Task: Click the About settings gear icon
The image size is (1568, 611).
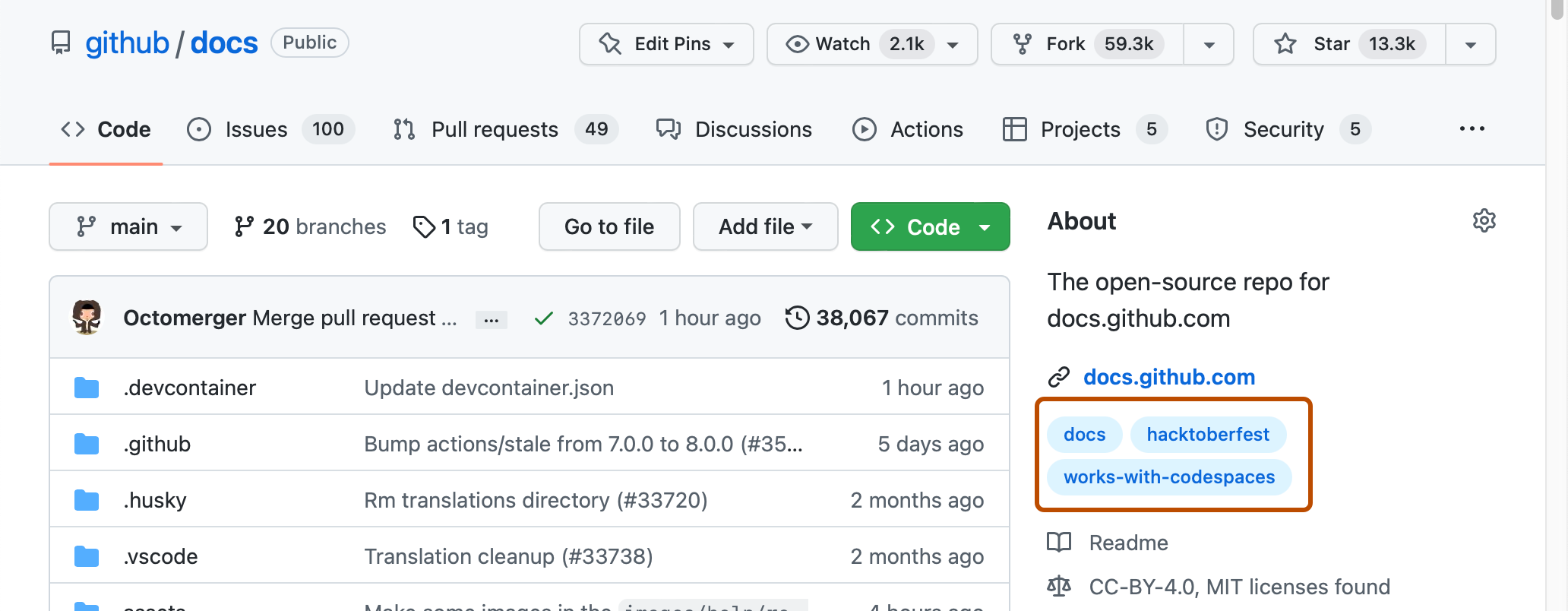Action: pyautogui.click(x=1484, y=221)
